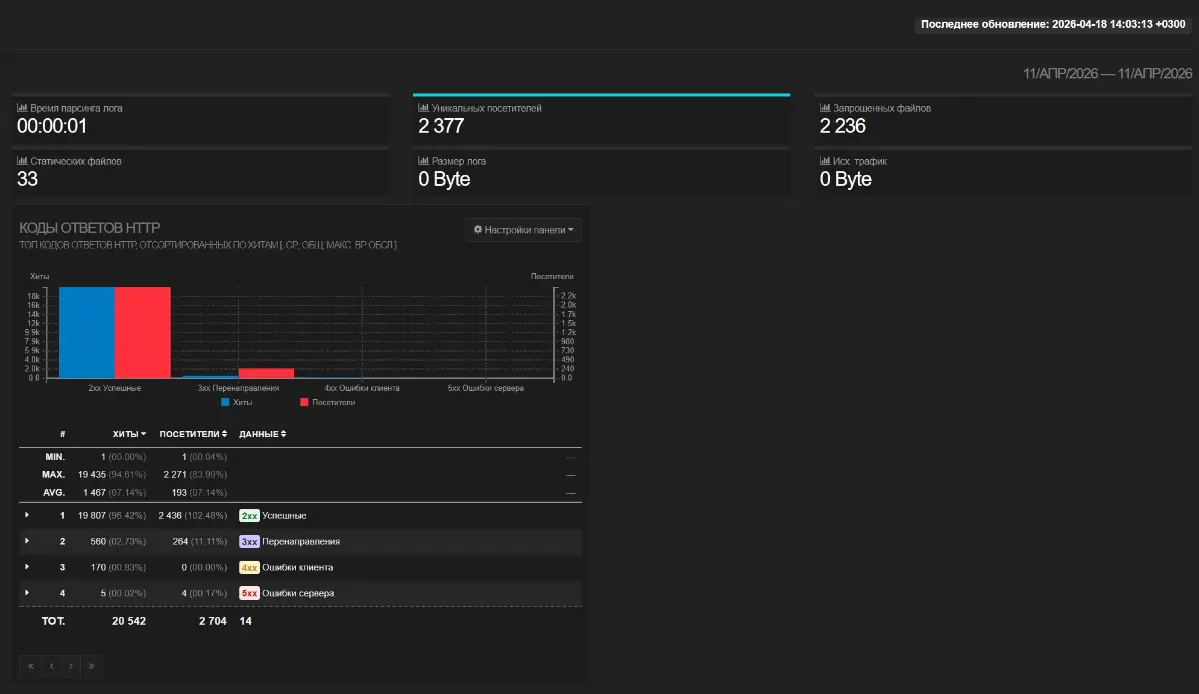1199x694 pixels.
Task: Go to previous page with single left arrow
Action: [x=50, y=665]
